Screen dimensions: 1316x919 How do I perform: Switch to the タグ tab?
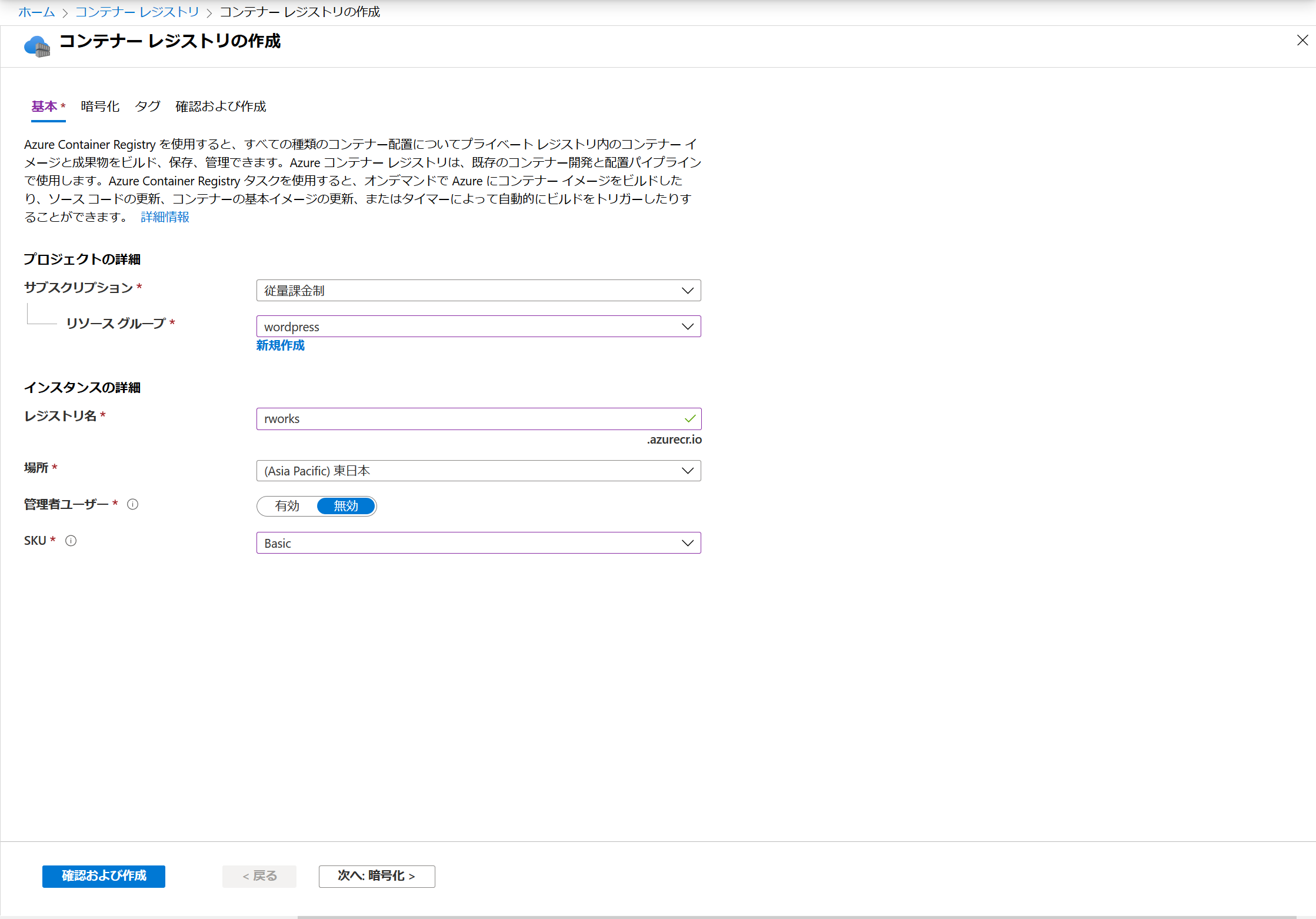coord(148,106)
